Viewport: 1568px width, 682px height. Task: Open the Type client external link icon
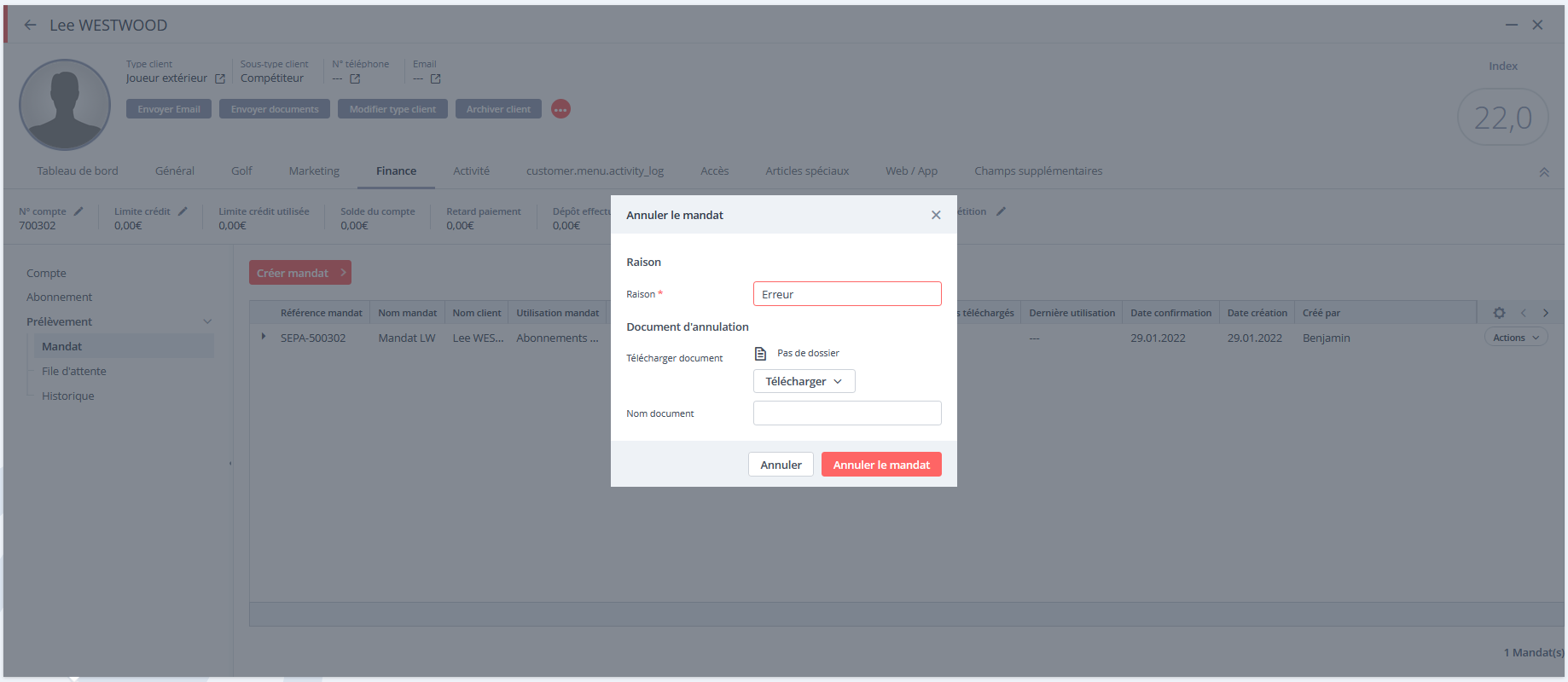[x=220, y=78]
